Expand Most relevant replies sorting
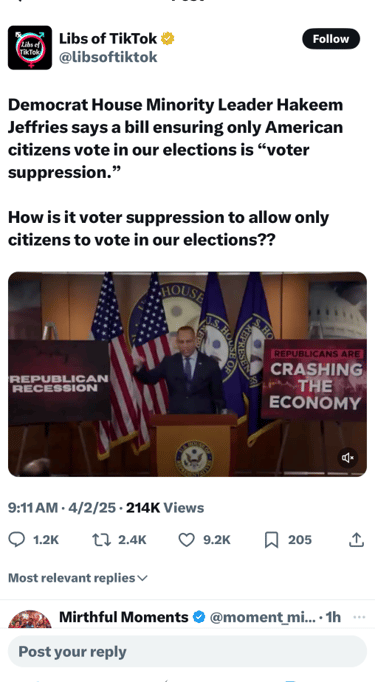 click(x=78, y=578)
